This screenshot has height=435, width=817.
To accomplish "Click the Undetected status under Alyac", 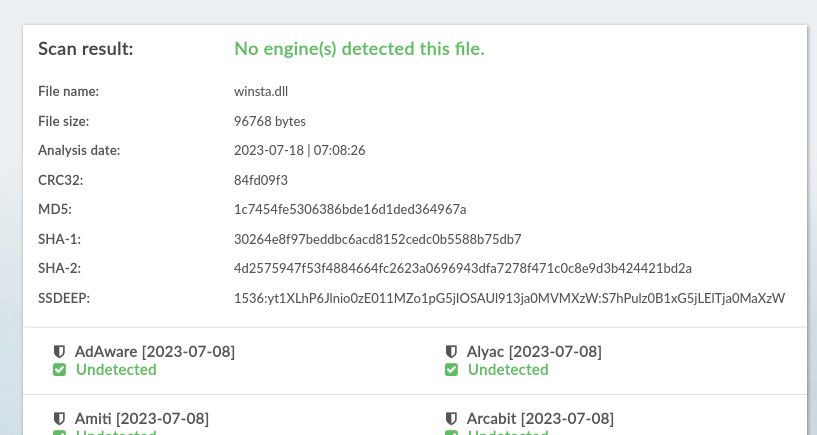I will [x=508, y=369].
